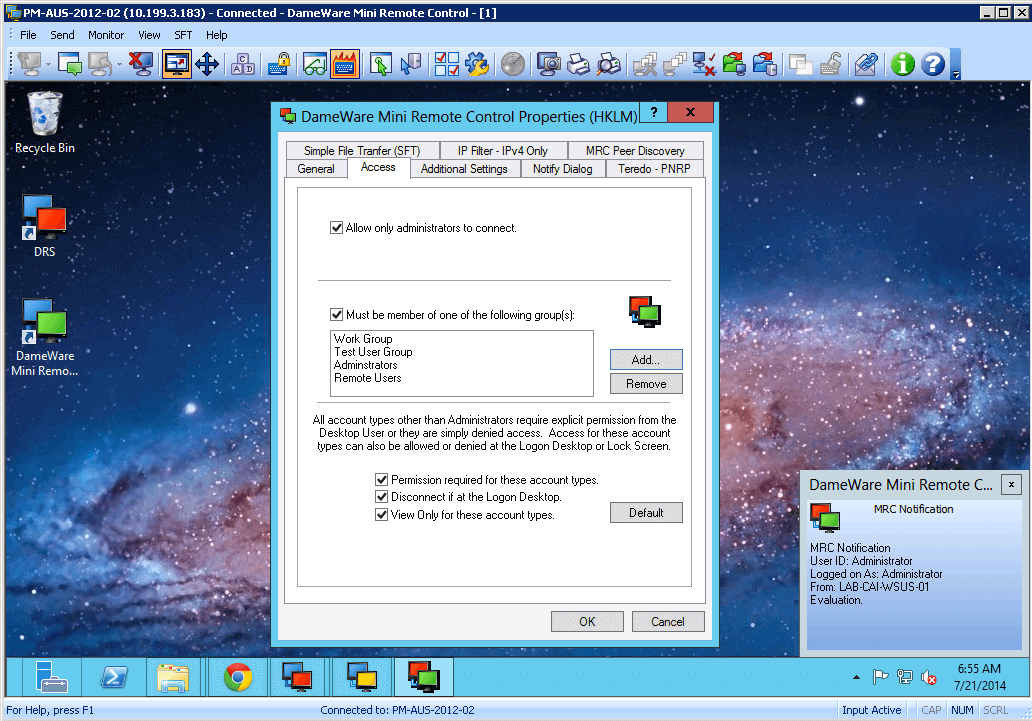Click the network check and X toolbar icon
The height and width of the screenshot is (721, 1032).
(704, 64)
